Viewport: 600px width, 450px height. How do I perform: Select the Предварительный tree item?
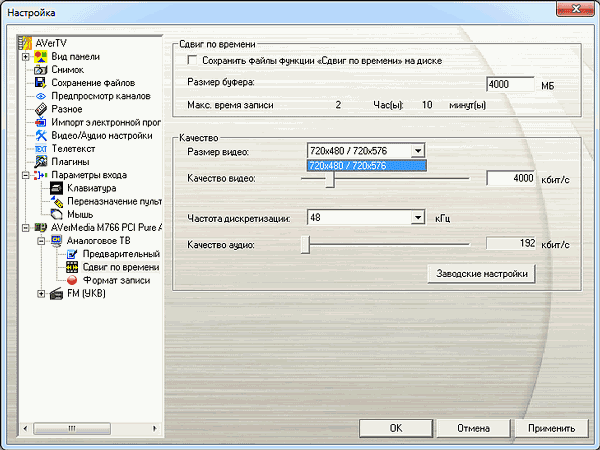121,254
